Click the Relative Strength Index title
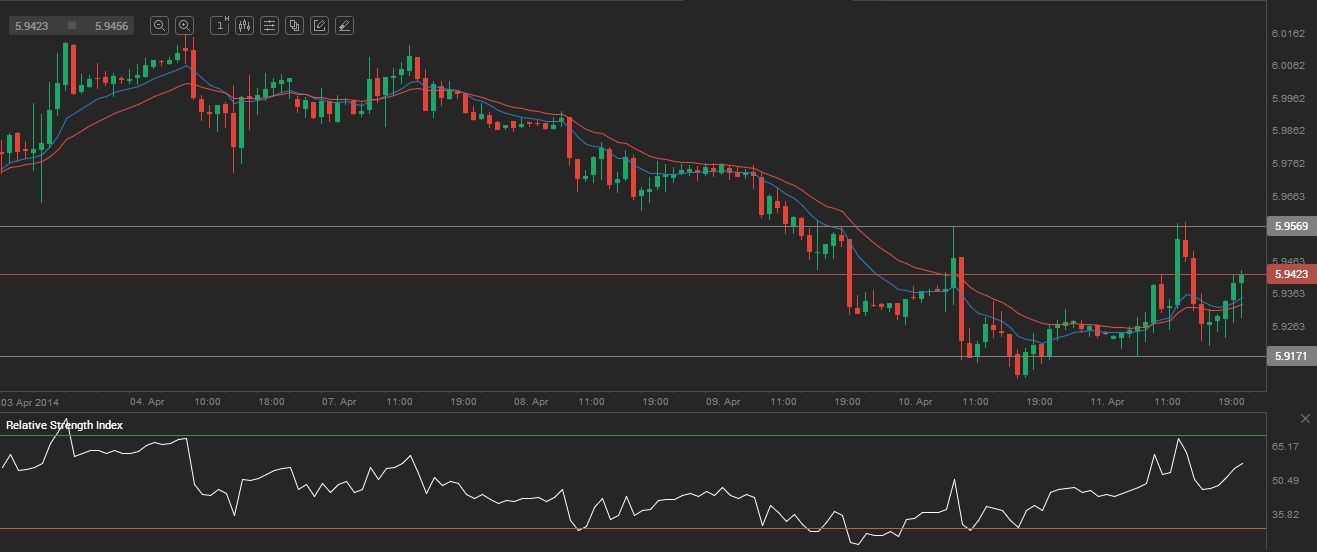 click(x=65, y=425)
